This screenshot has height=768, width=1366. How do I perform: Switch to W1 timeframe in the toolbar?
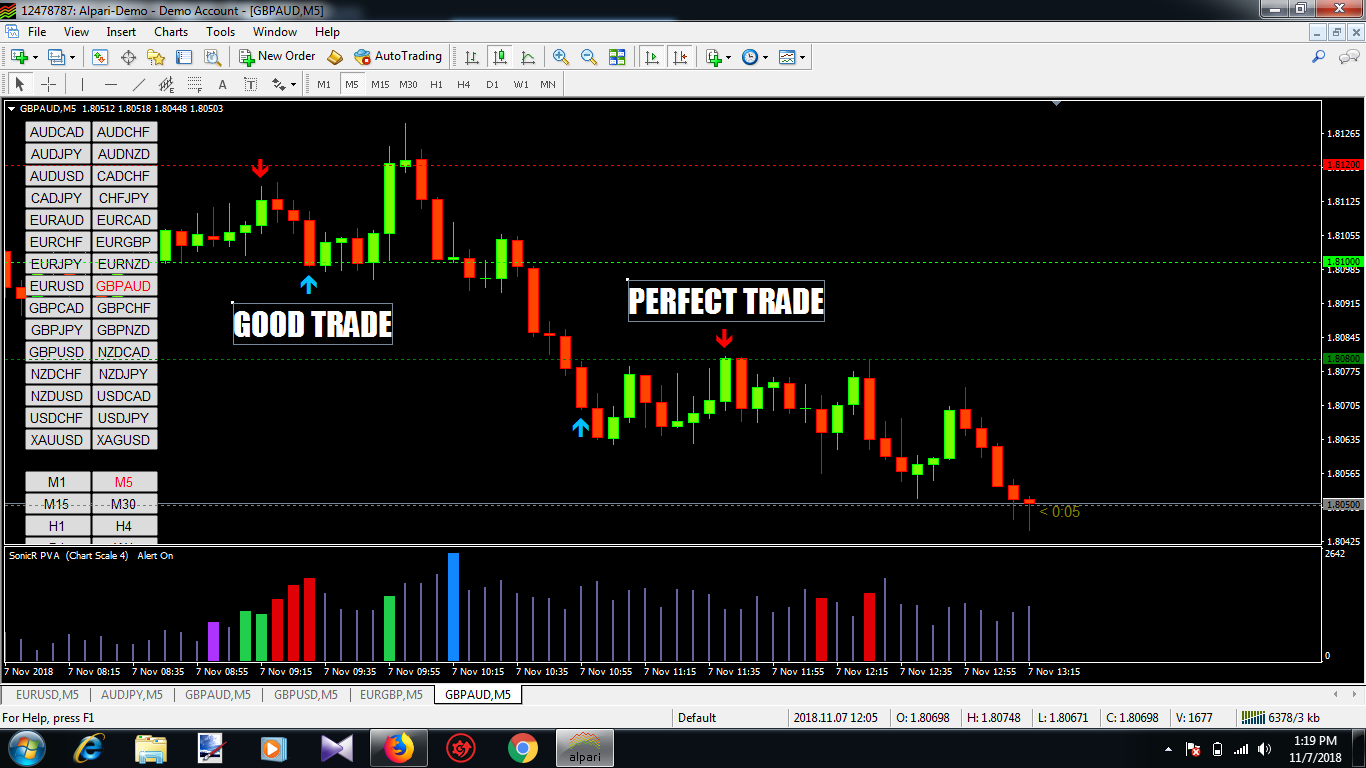point(521,84)
